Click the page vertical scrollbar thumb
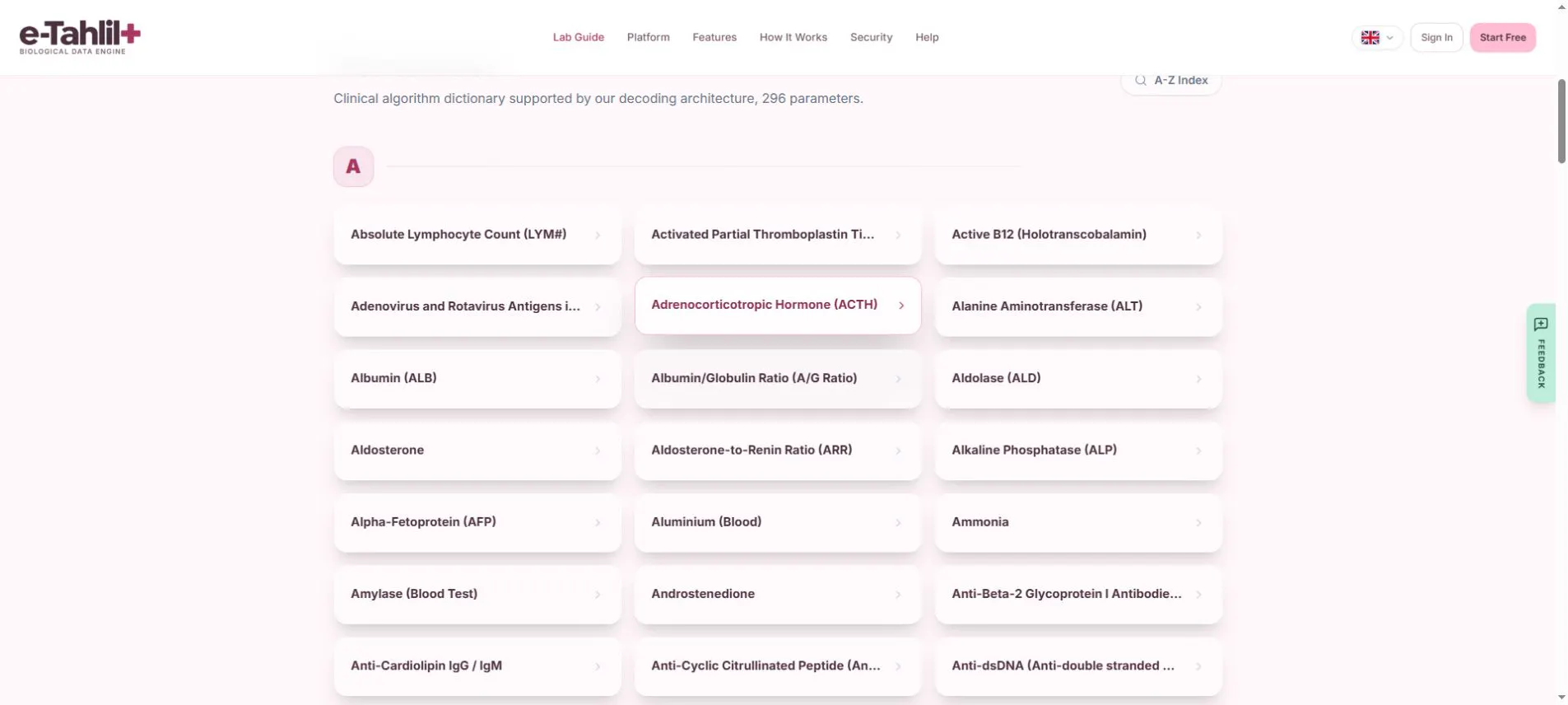The image size is (1568, 705). (1561, 121)
